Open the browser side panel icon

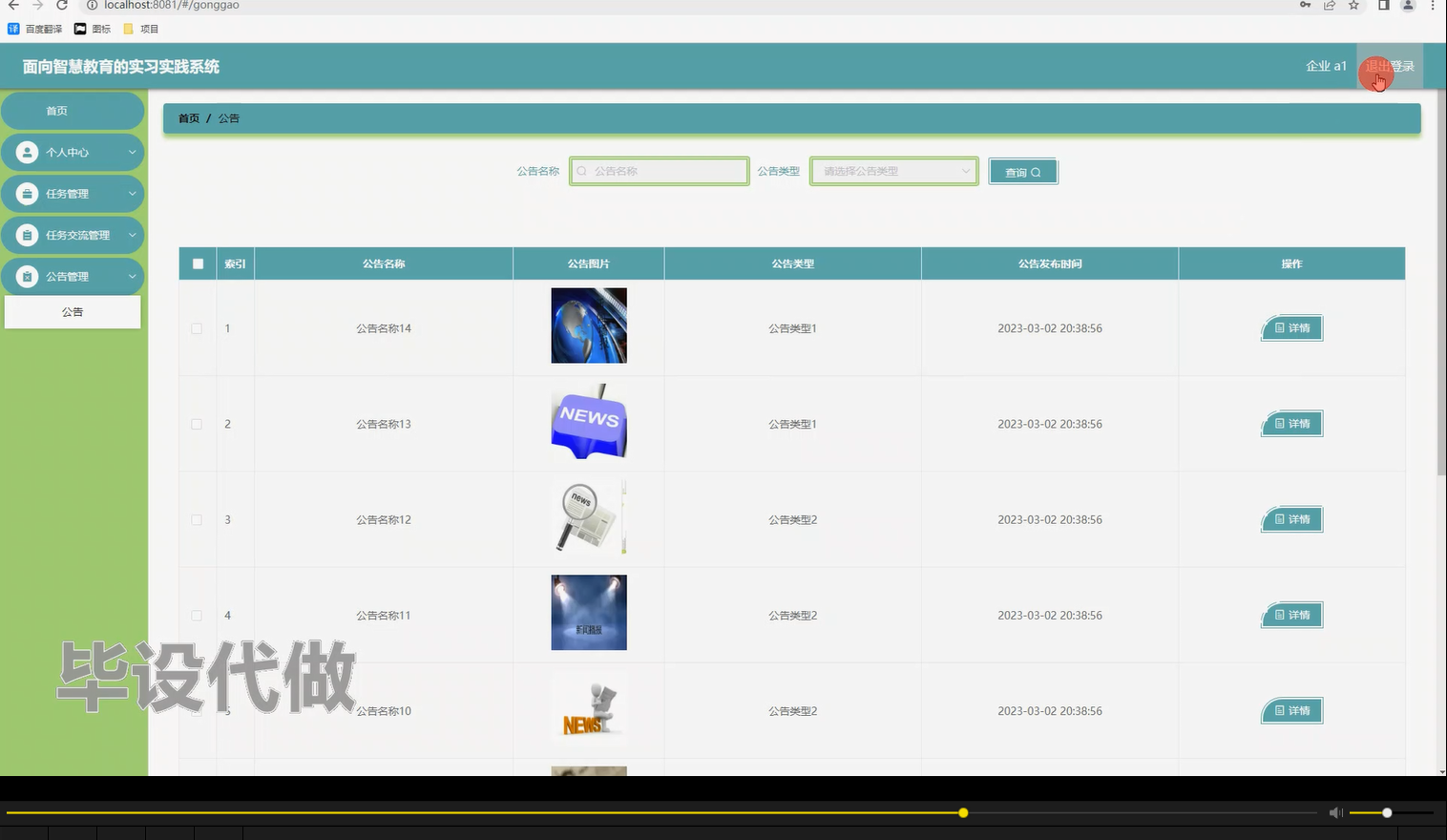pos(1383,5)
